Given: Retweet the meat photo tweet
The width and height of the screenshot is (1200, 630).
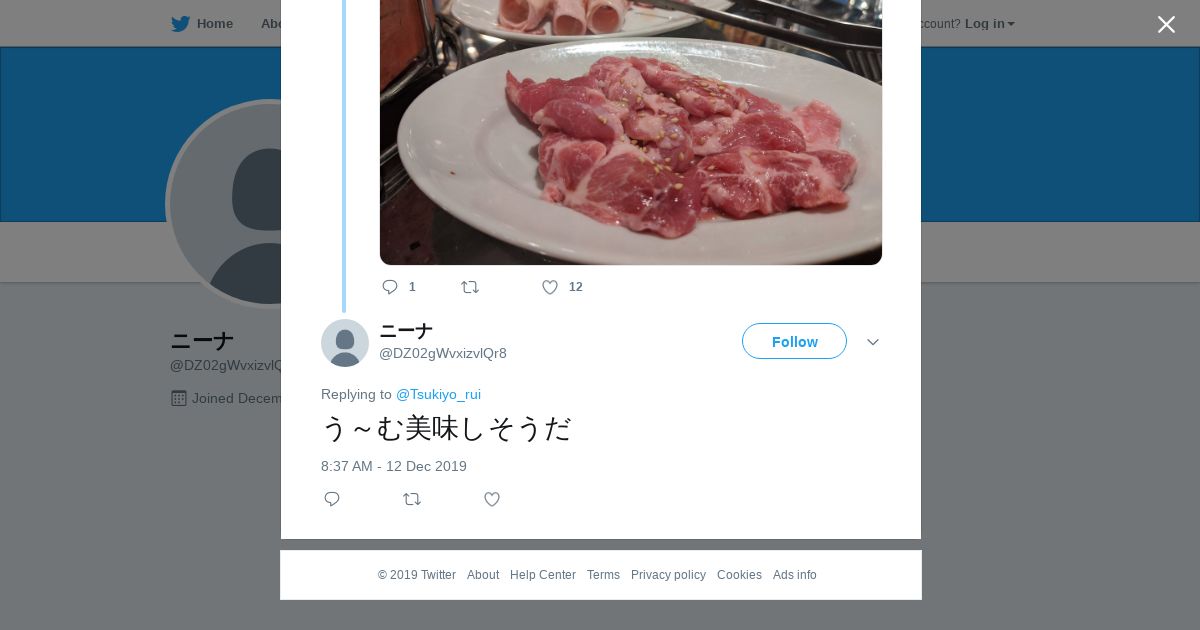Looking at the screenshot, I should pos(470,287).
